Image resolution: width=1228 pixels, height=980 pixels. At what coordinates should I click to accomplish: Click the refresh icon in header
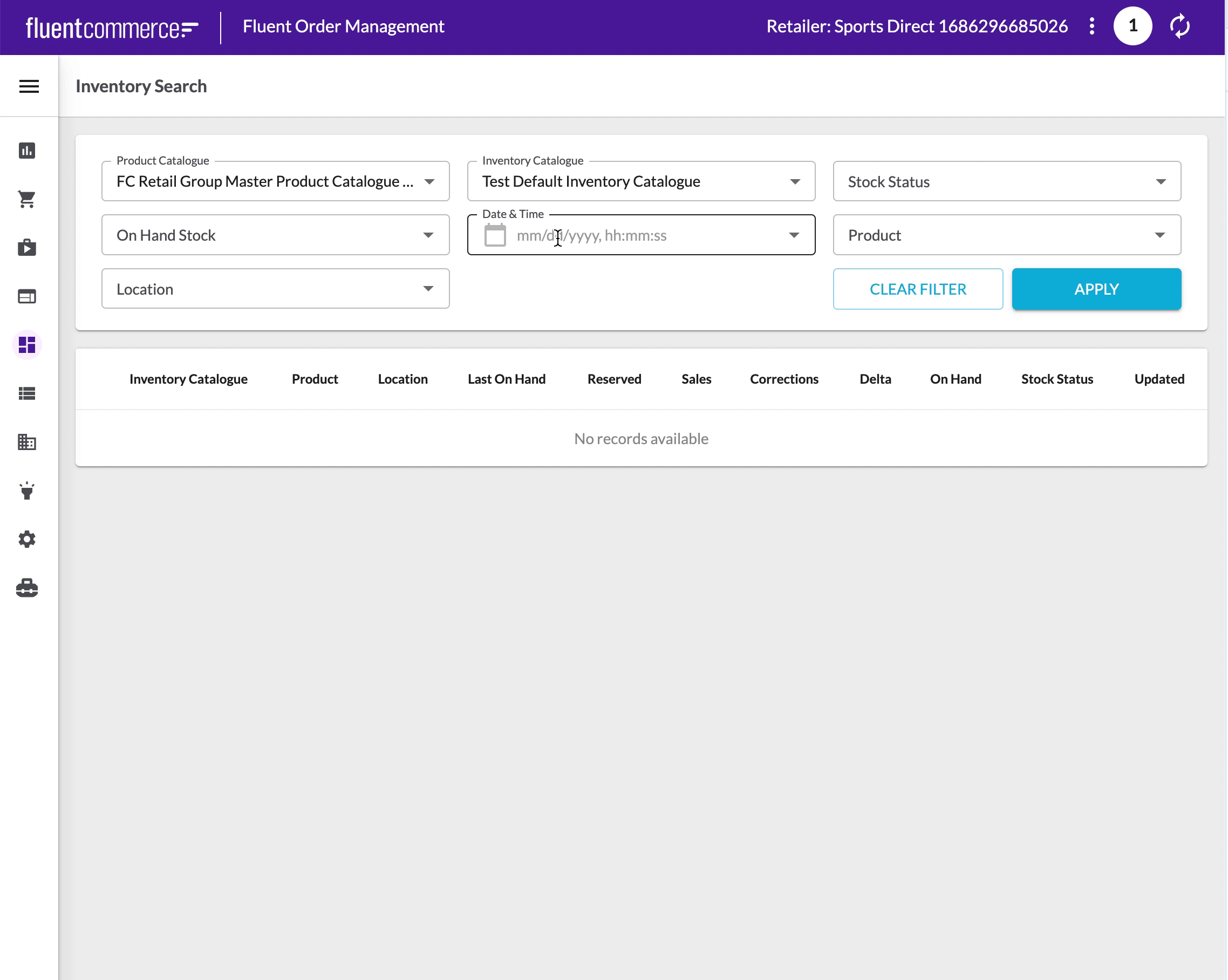click(x=1179, y=26)
